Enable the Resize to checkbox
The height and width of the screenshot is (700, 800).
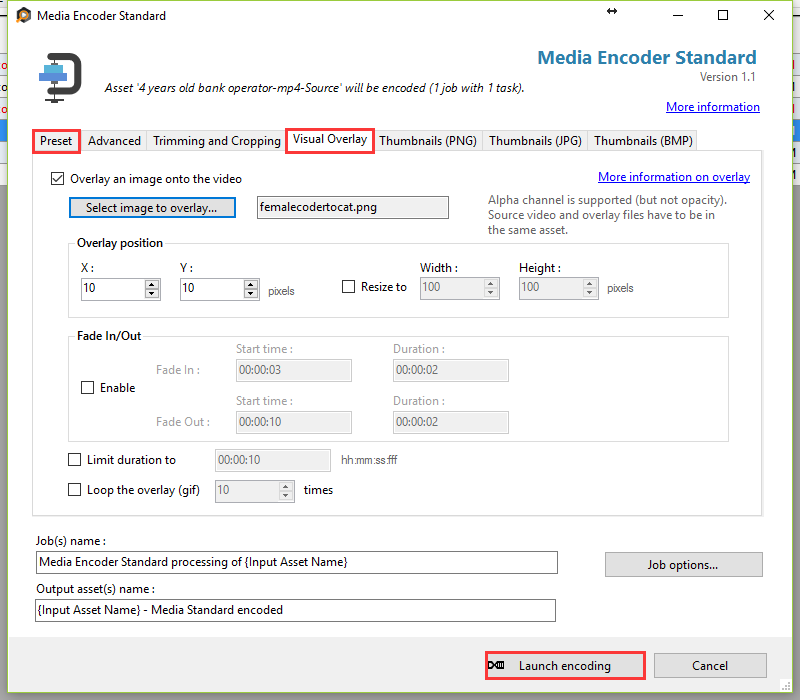click(349, 287)
